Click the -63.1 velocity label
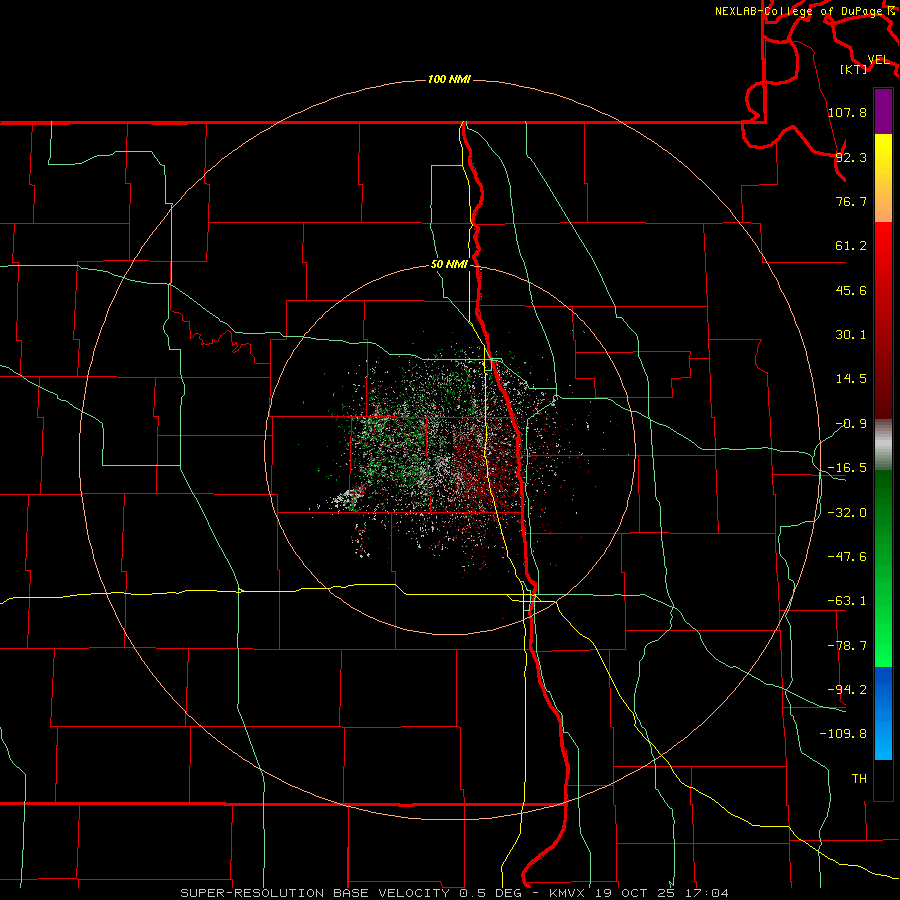Screen dimensions: 900x900 click(x=847, y=601)
